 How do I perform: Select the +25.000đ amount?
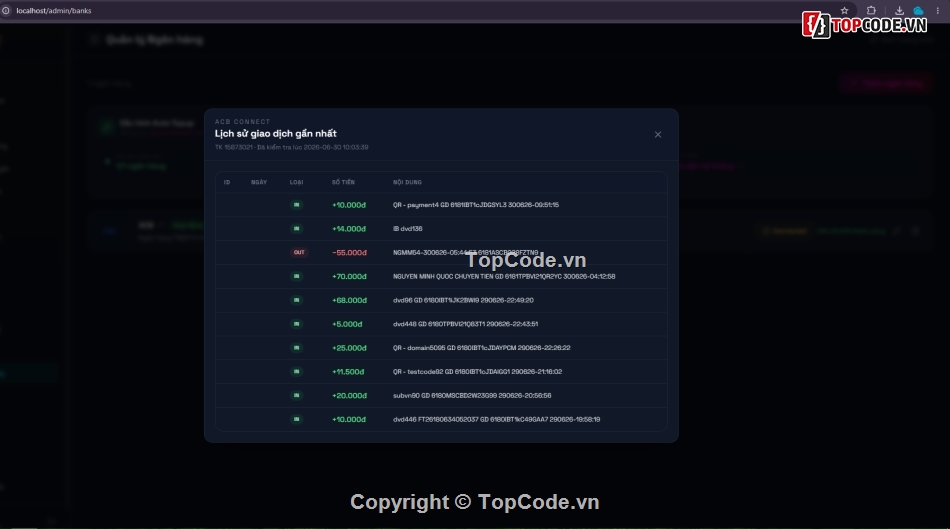(x=349, y=348)
